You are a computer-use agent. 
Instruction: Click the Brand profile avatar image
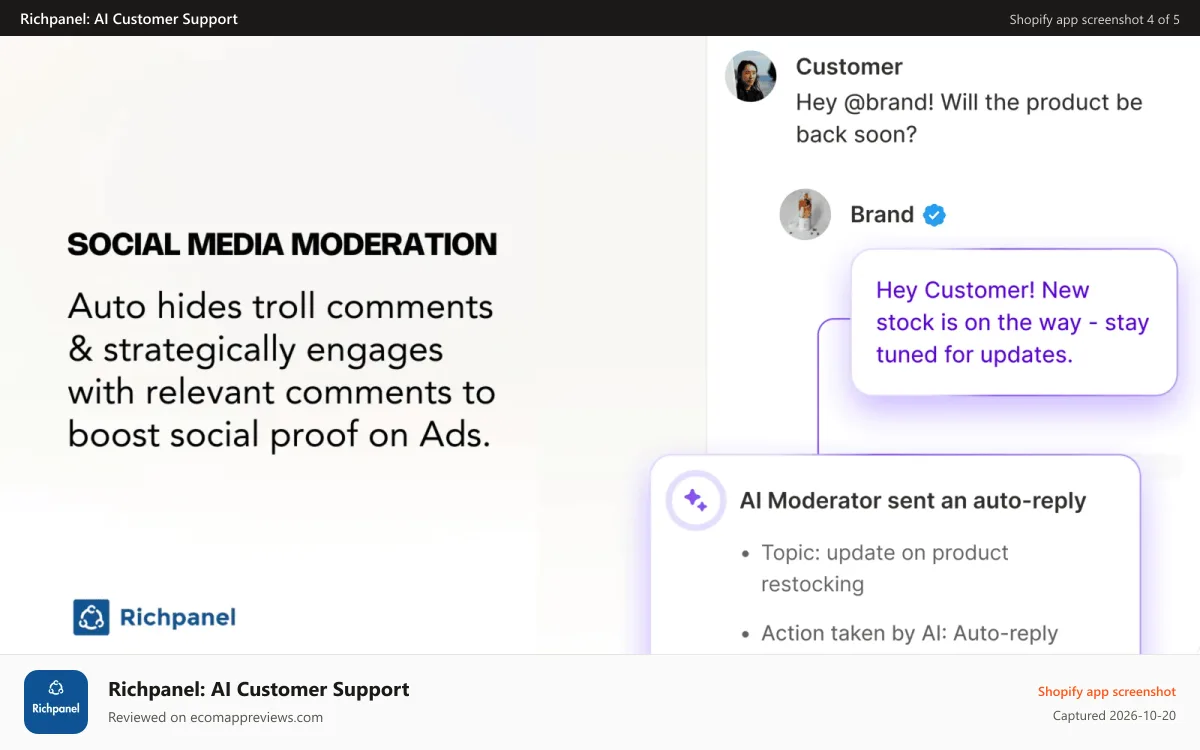pyautogui.click(x=805, y=214)
